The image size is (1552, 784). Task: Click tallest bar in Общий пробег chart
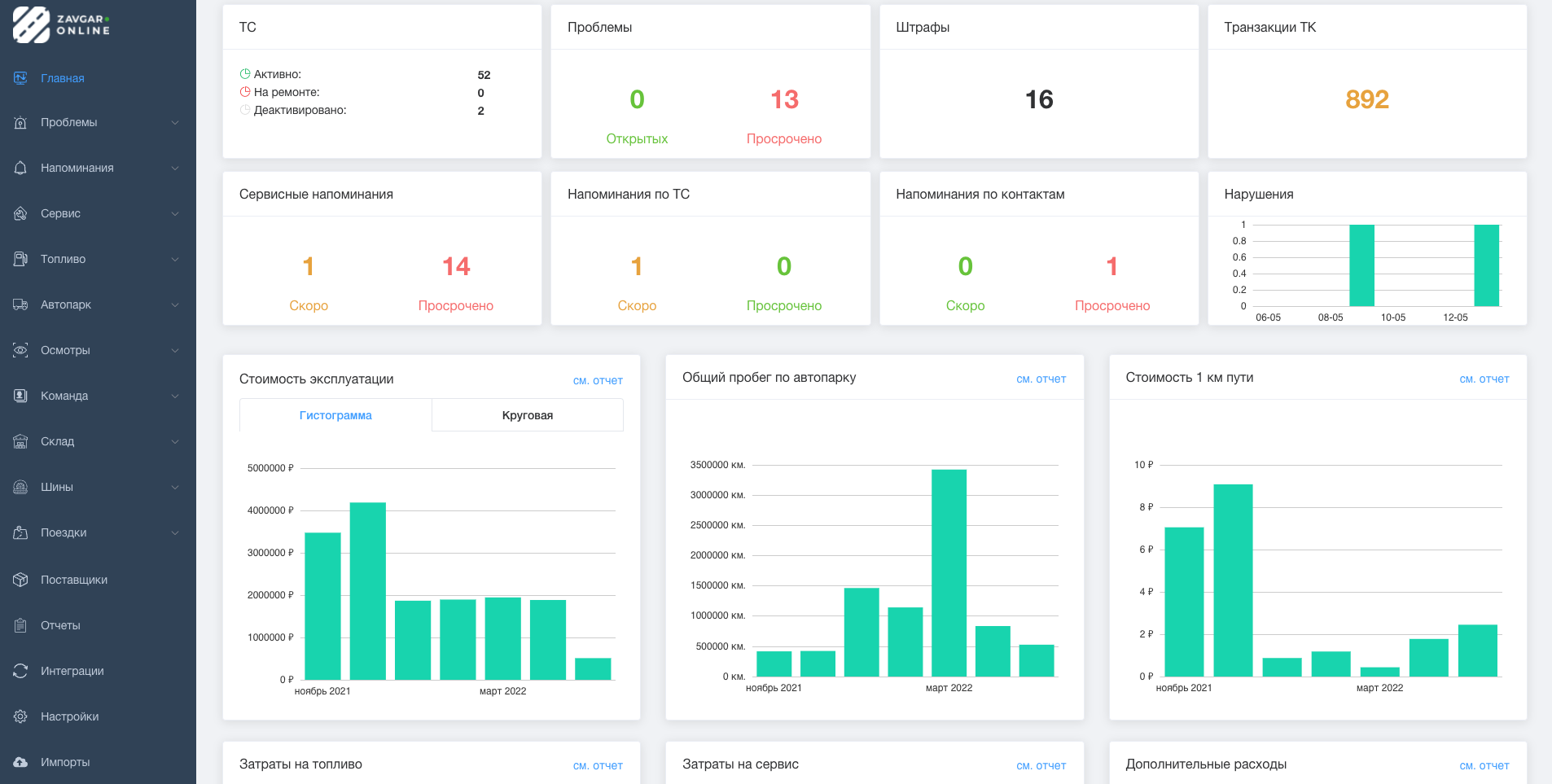tap(949, 573)
